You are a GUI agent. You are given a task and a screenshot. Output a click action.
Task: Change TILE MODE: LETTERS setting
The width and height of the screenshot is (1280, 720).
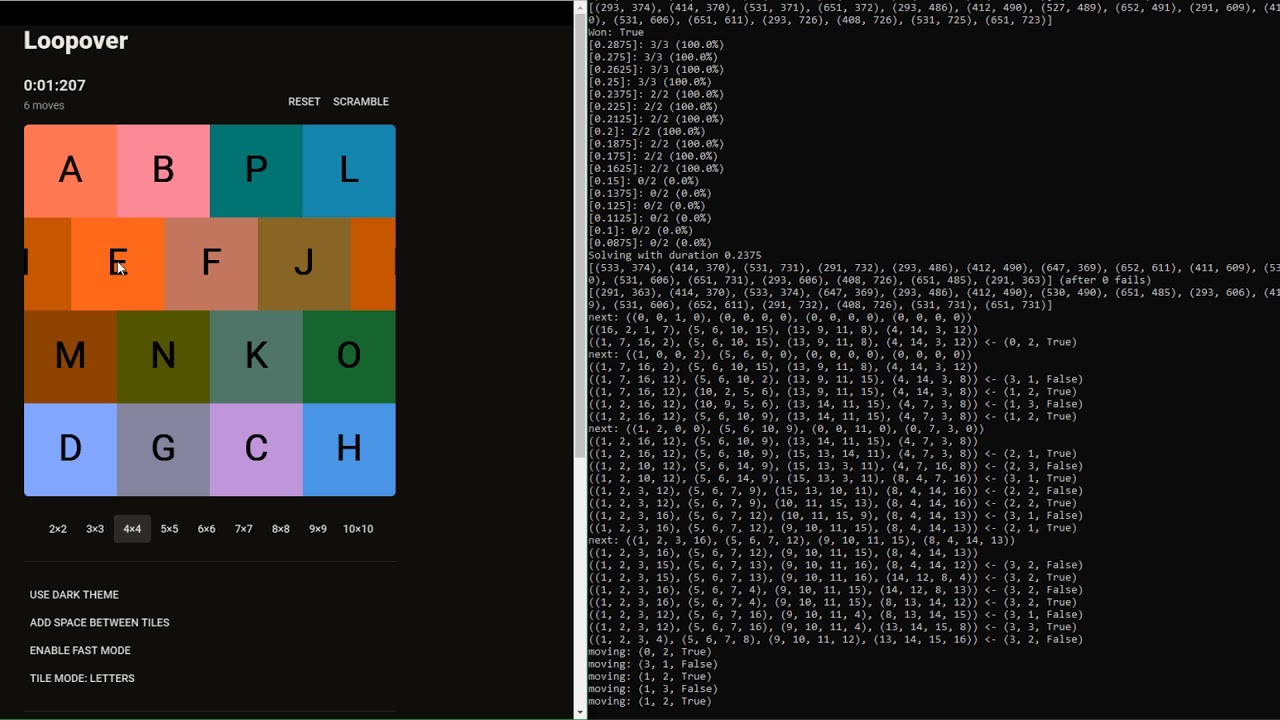[x=82, y=679]
